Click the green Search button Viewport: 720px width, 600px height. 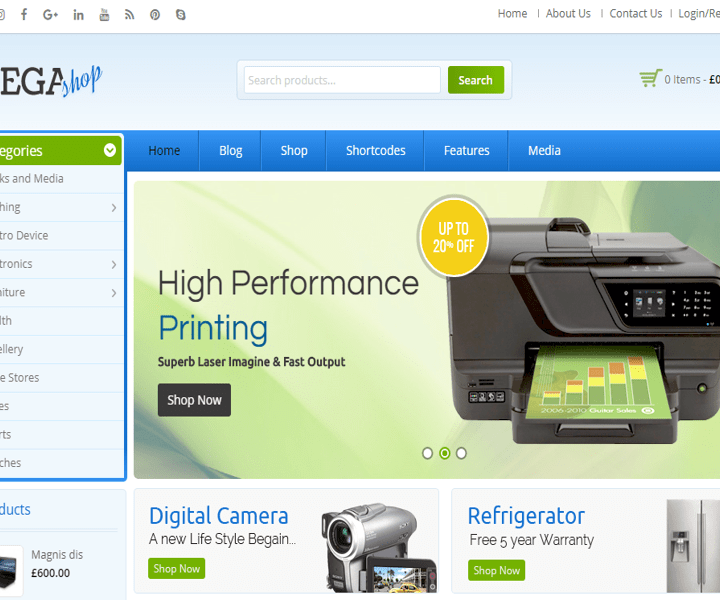click(x=475, y=80)
